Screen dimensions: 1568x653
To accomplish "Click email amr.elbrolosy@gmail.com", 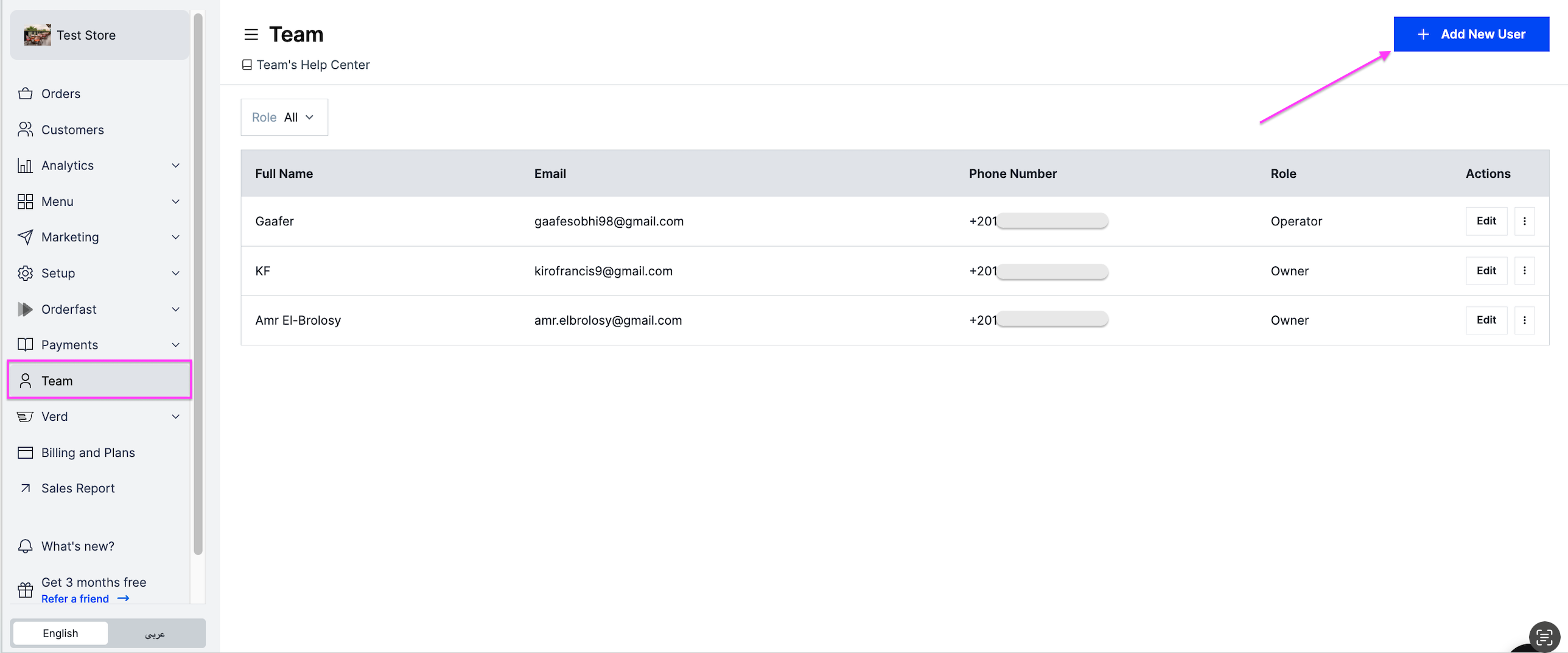I will pos(607,320).
